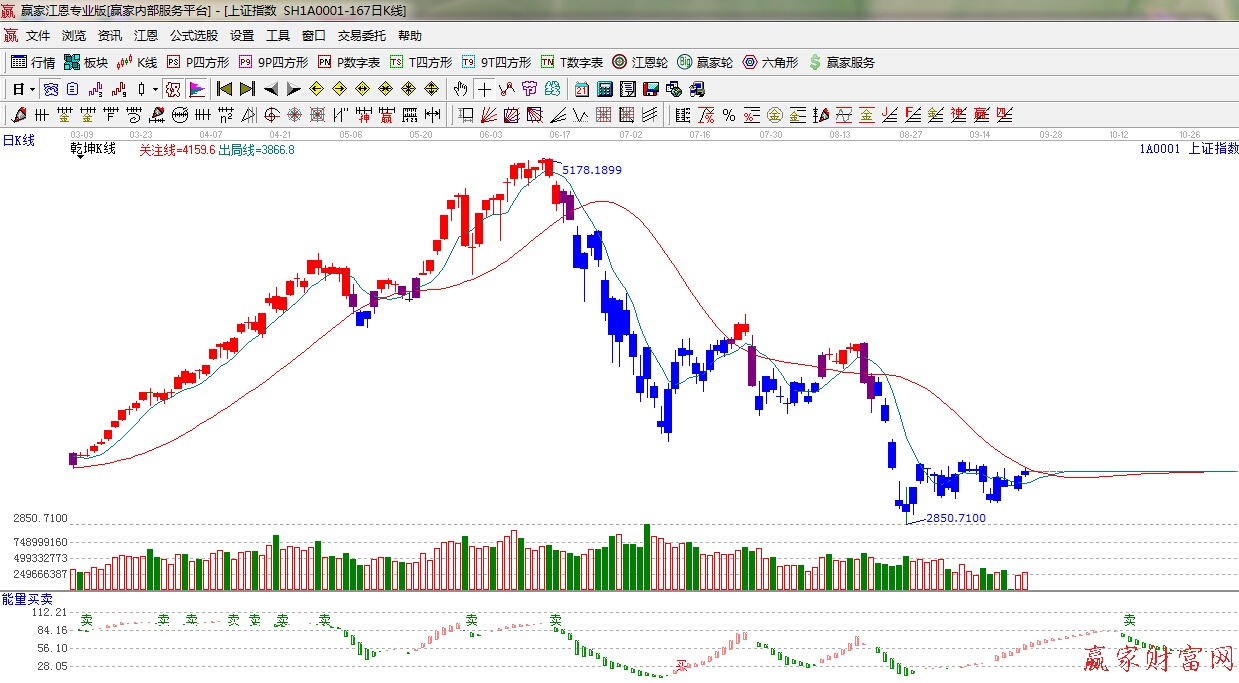The image size is (1239, 683).
Task: Click the 能量买卖 indicator label
Action: pos(21,598)
